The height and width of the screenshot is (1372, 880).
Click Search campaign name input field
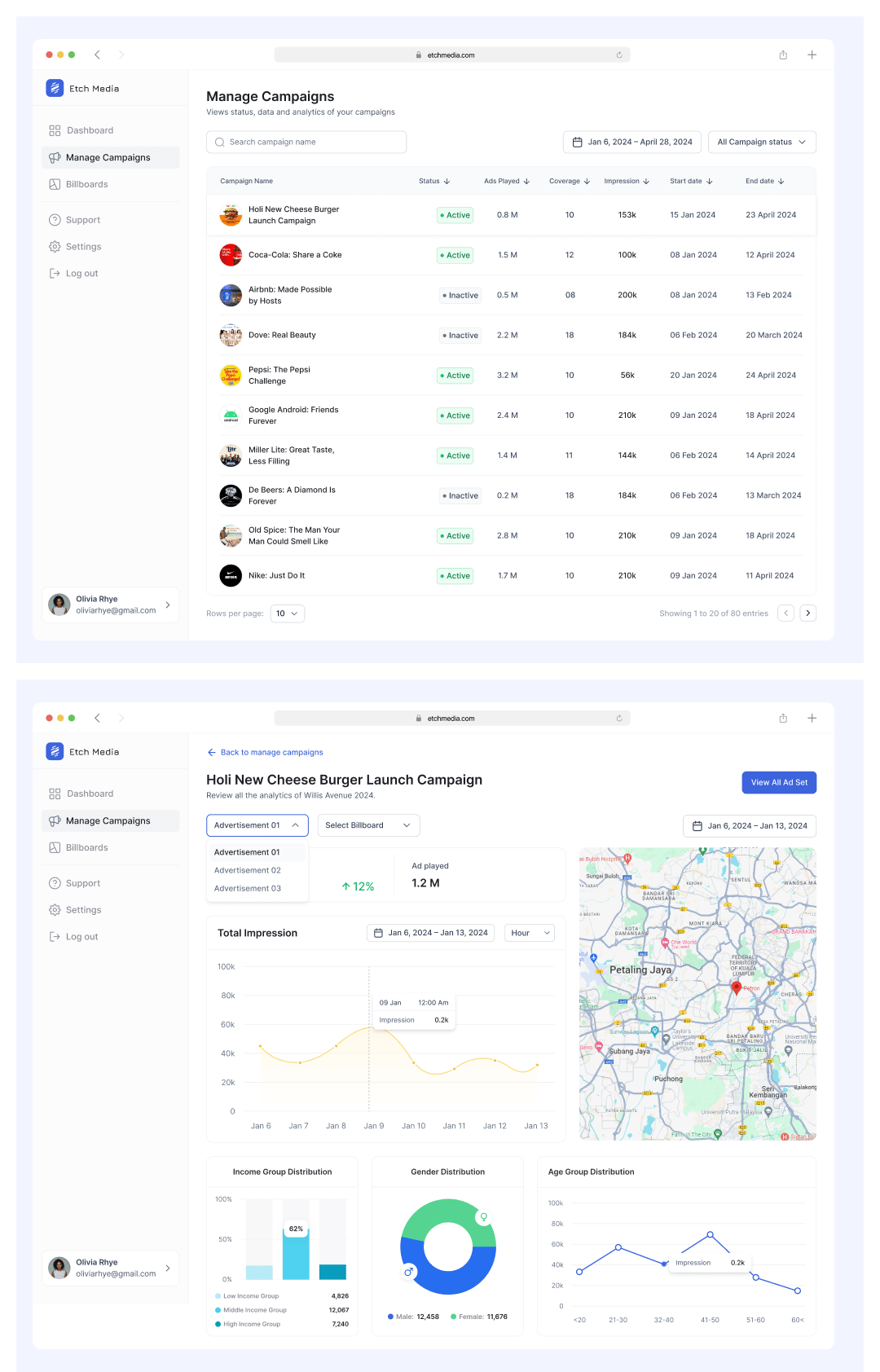tap(306, 142)
